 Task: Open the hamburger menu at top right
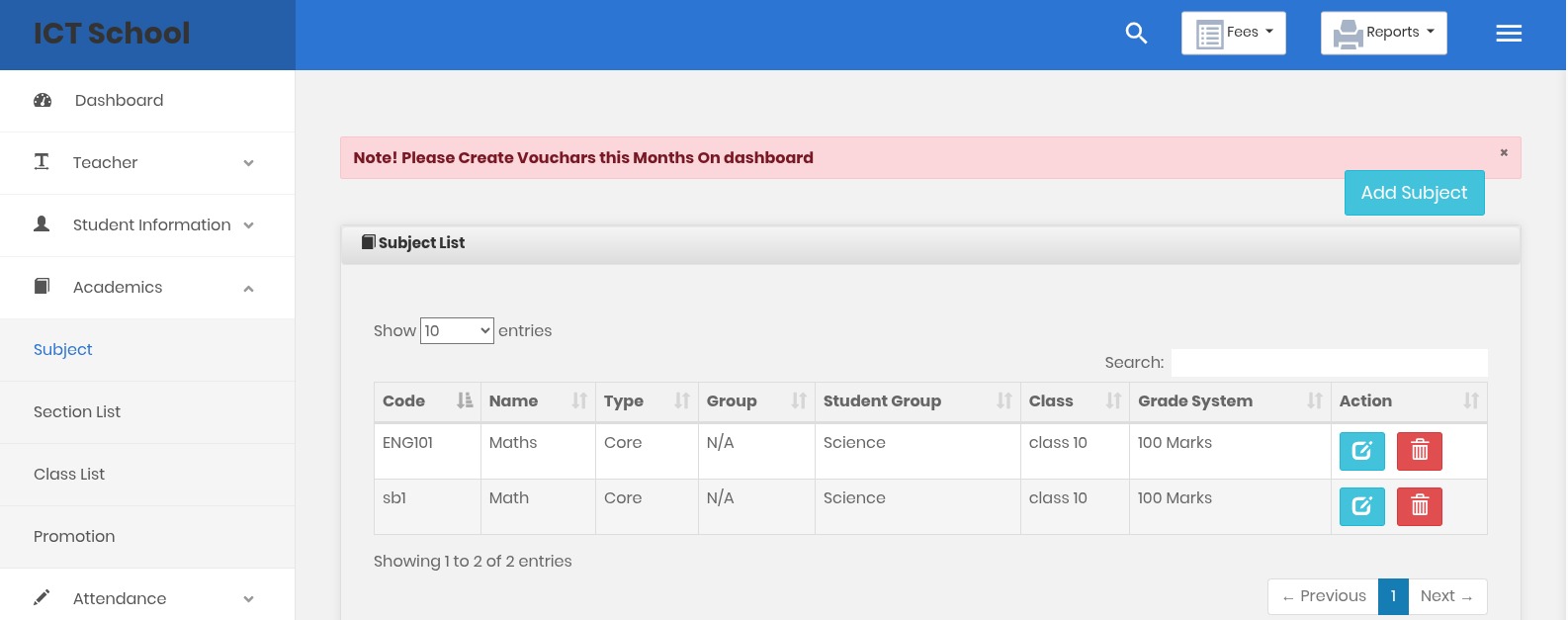[1509, 33]
